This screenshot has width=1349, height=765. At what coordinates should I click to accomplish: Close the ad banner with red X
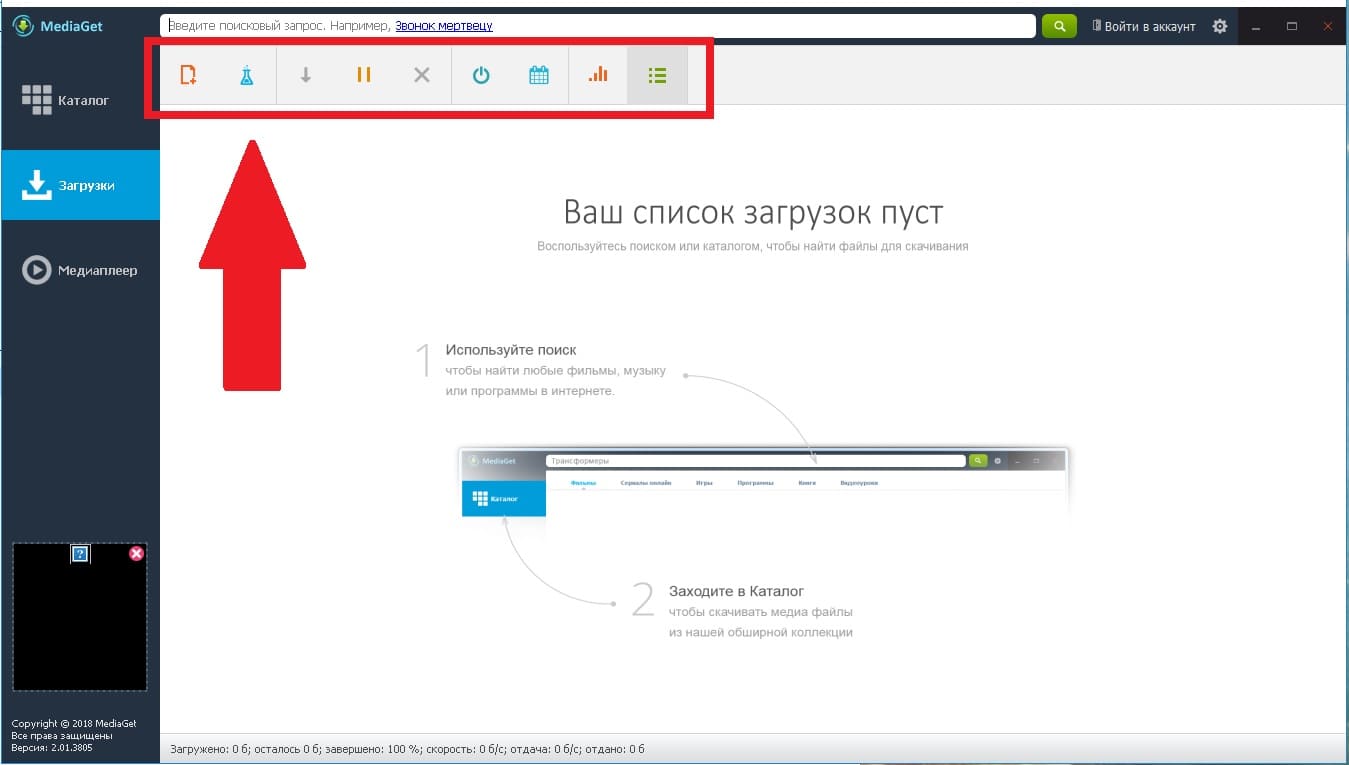click(136, 553)
